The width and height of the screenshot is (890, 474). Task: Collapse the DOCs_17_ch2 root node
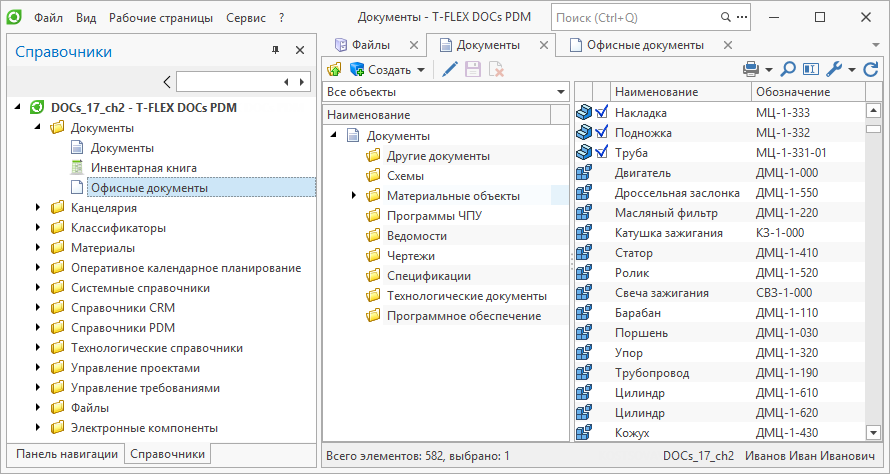[x=18, y=107]
